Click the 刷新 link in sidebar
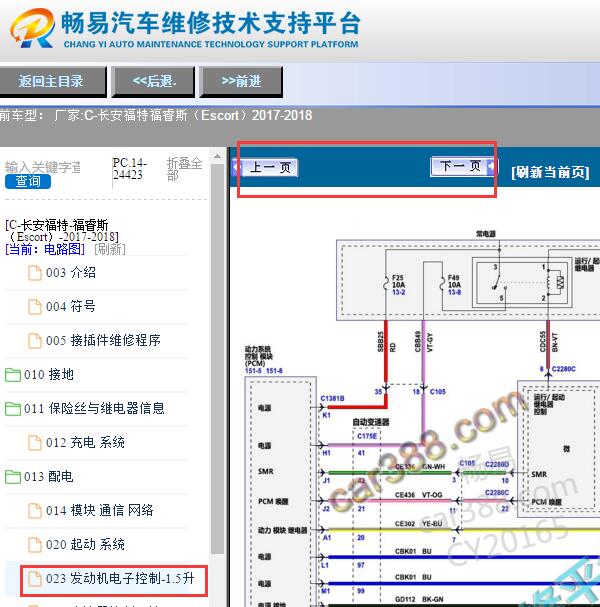This screenshot has width=600, height=607. [x=110, y=249]
